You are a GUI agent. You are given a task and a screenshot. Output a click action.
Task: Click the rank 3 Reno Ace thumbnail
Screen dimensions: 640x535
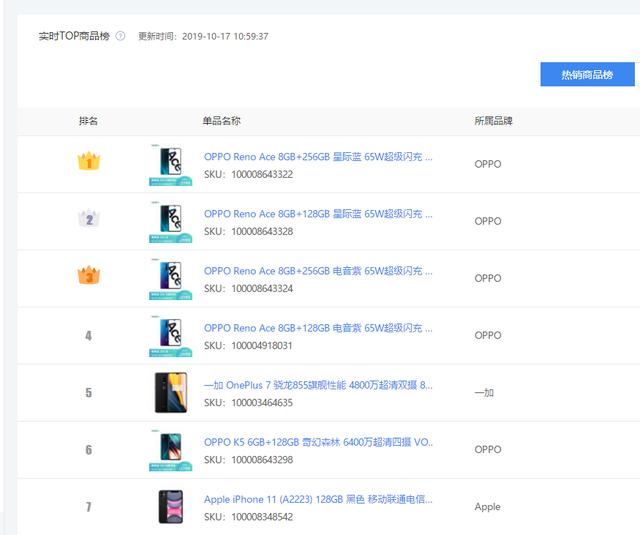coord(170,279)
